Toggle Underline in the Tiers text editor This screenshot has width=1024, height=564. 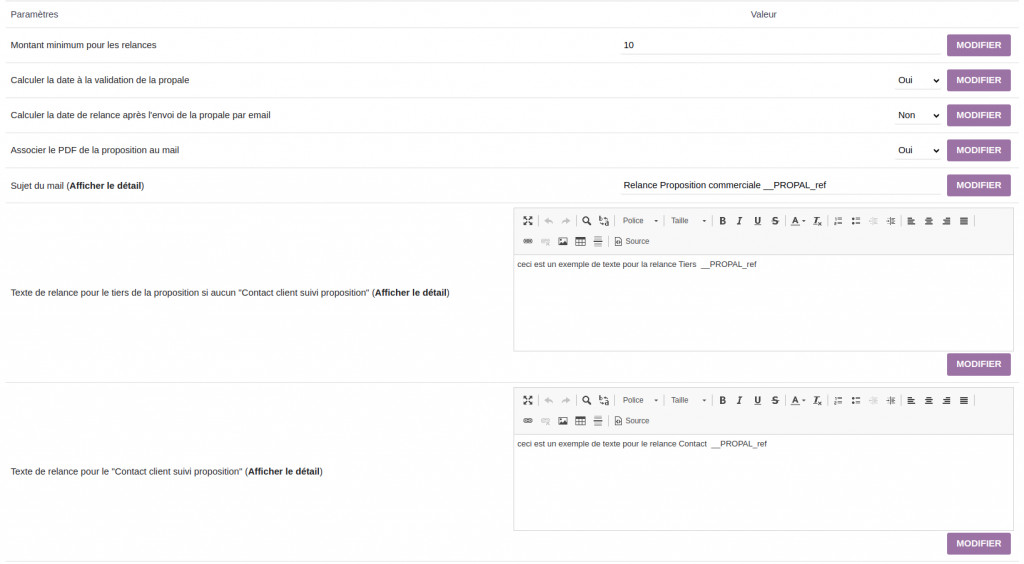click(x=758, y=221)
